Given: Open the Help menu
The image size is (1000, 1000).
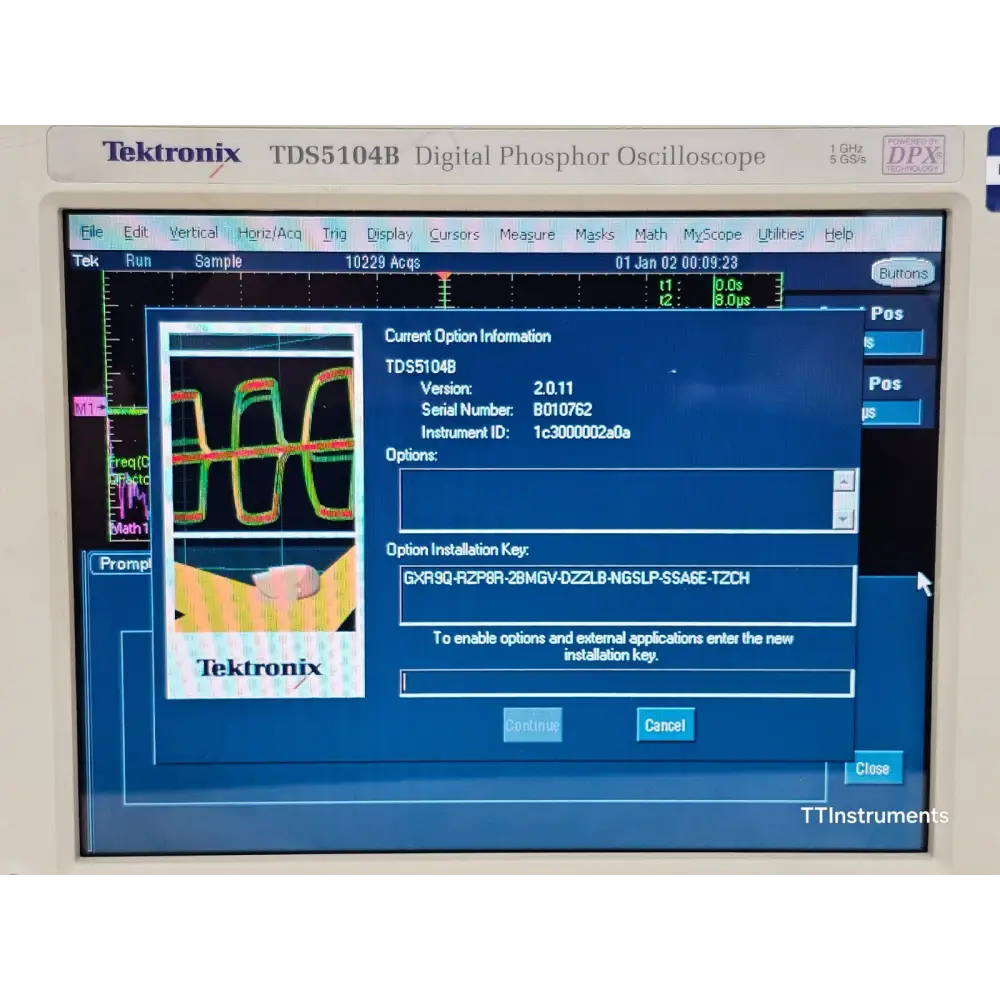Looking at the screenshot, I should 838,234.
